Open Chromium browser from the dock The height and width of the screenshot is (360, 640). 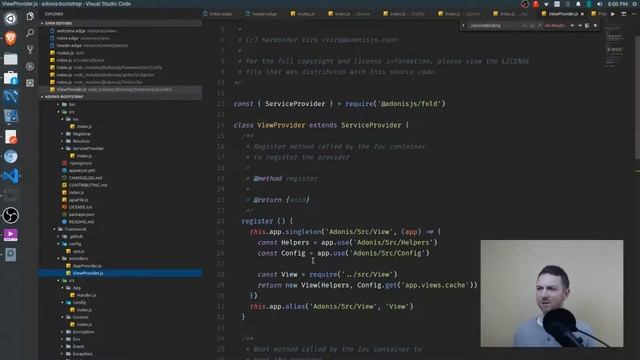pos(11,156)
